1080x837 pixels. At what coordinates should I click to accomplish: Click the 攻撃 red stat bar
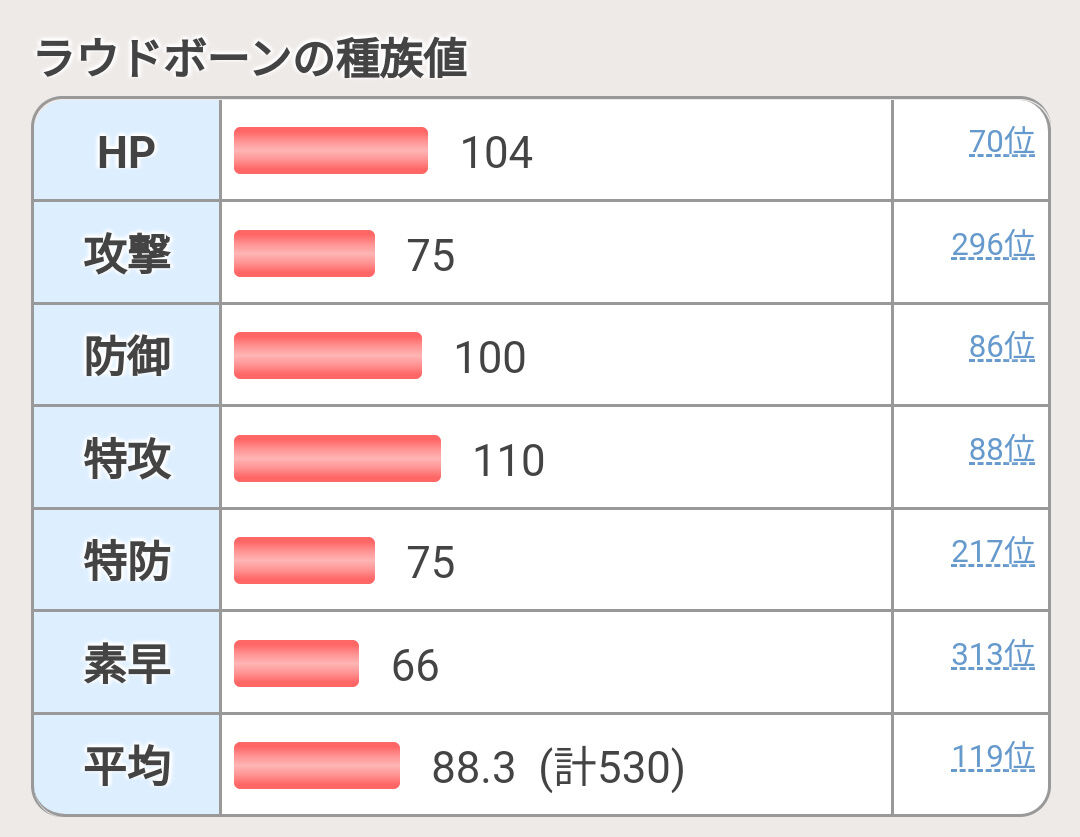pos(304,254)
